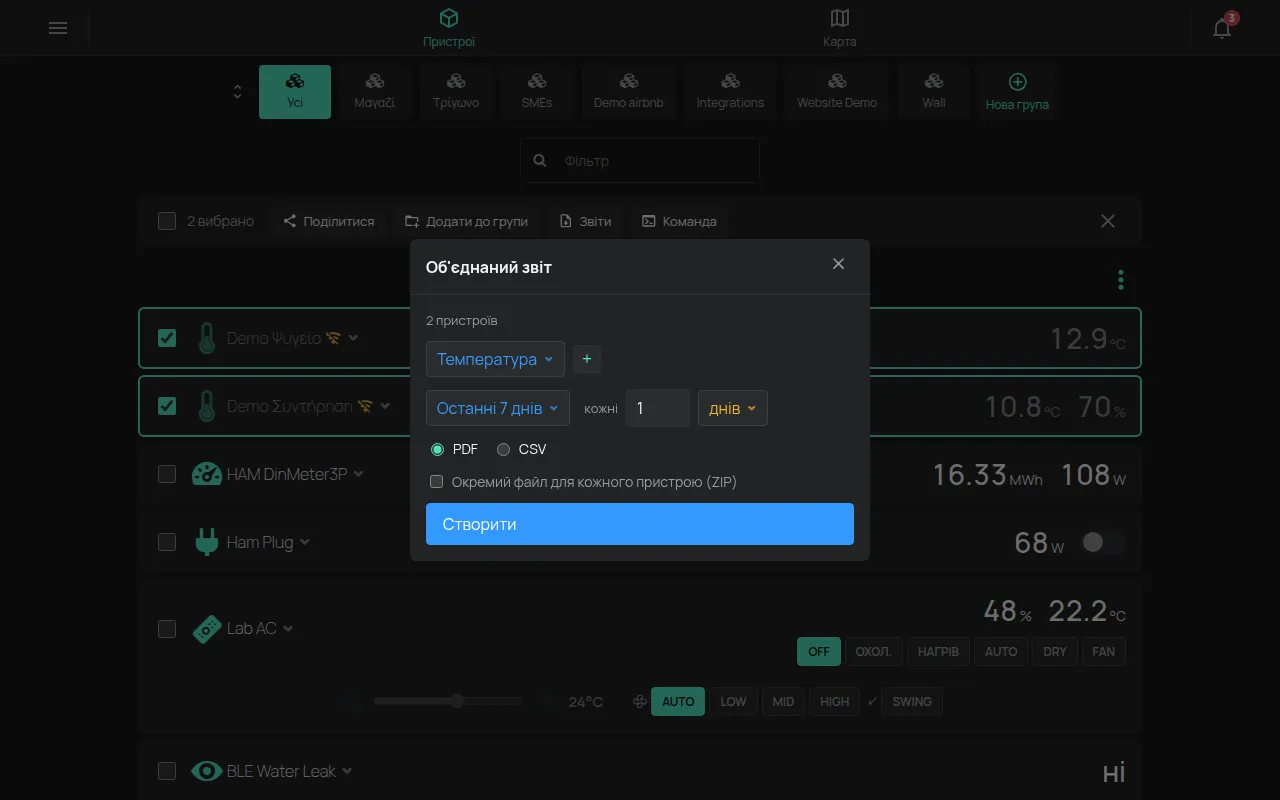Click the Lab AC remote icon

click(x=206, y=629)
